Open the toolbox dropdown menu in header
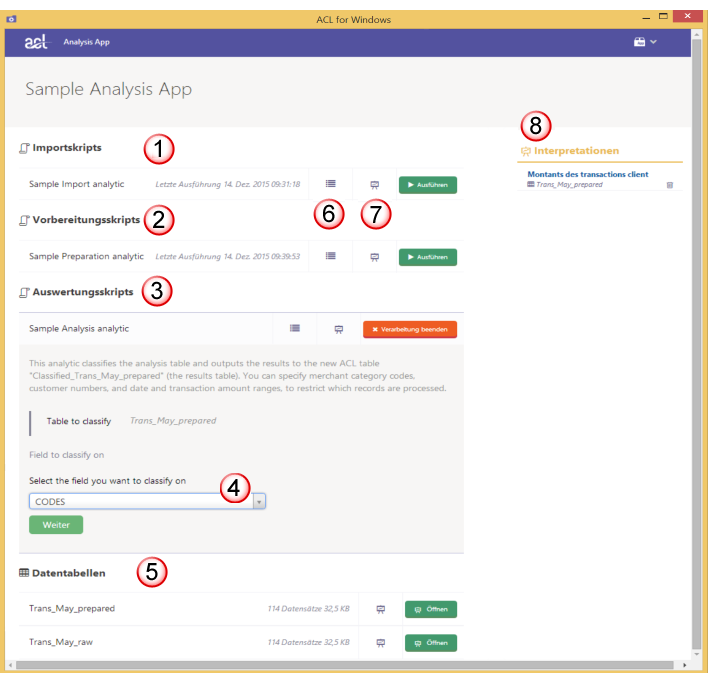This screenshot has width=708, height=673. click(645, 42)
